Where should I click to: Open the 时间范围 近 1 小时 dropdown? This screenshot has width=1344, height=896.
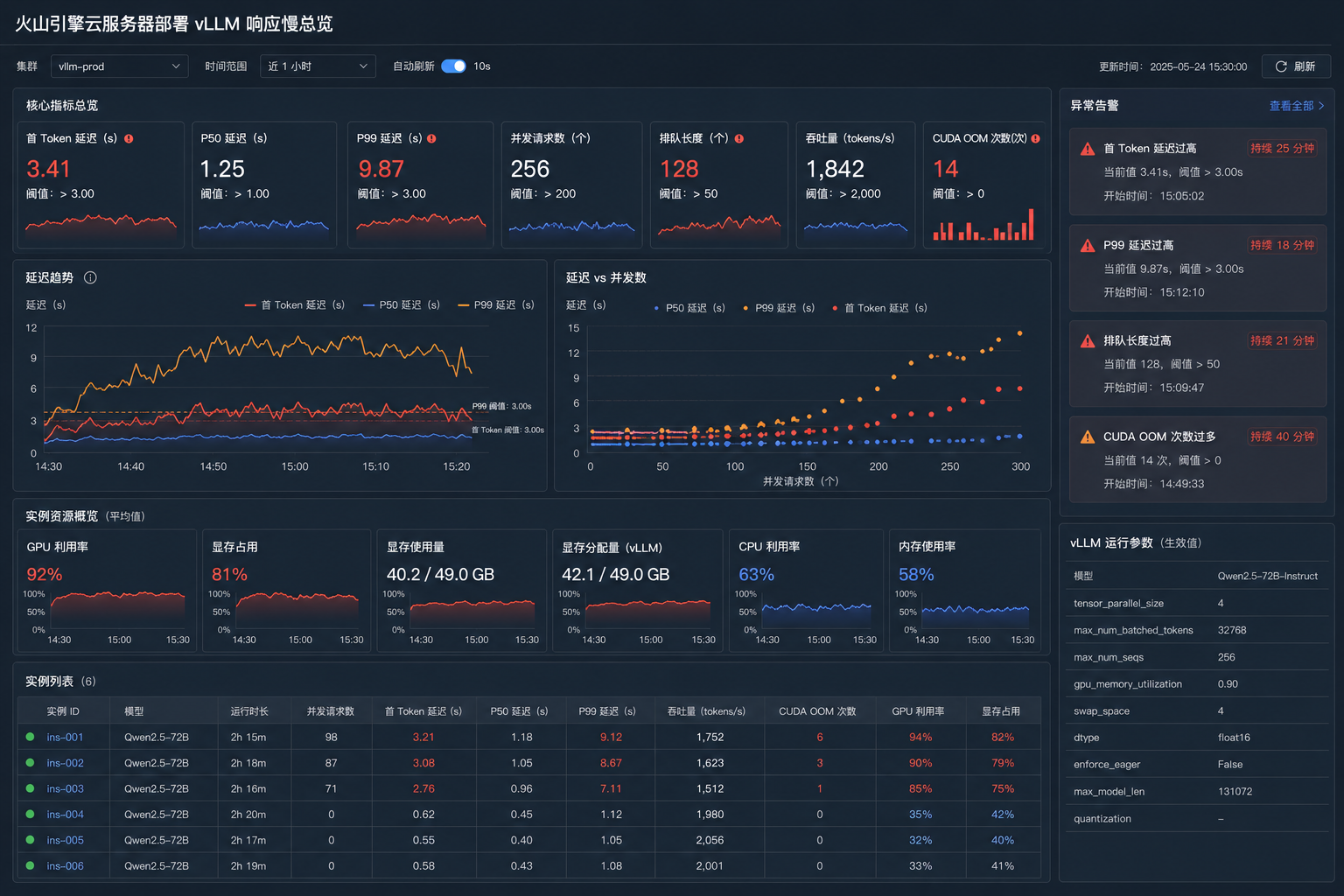[318, 66]
